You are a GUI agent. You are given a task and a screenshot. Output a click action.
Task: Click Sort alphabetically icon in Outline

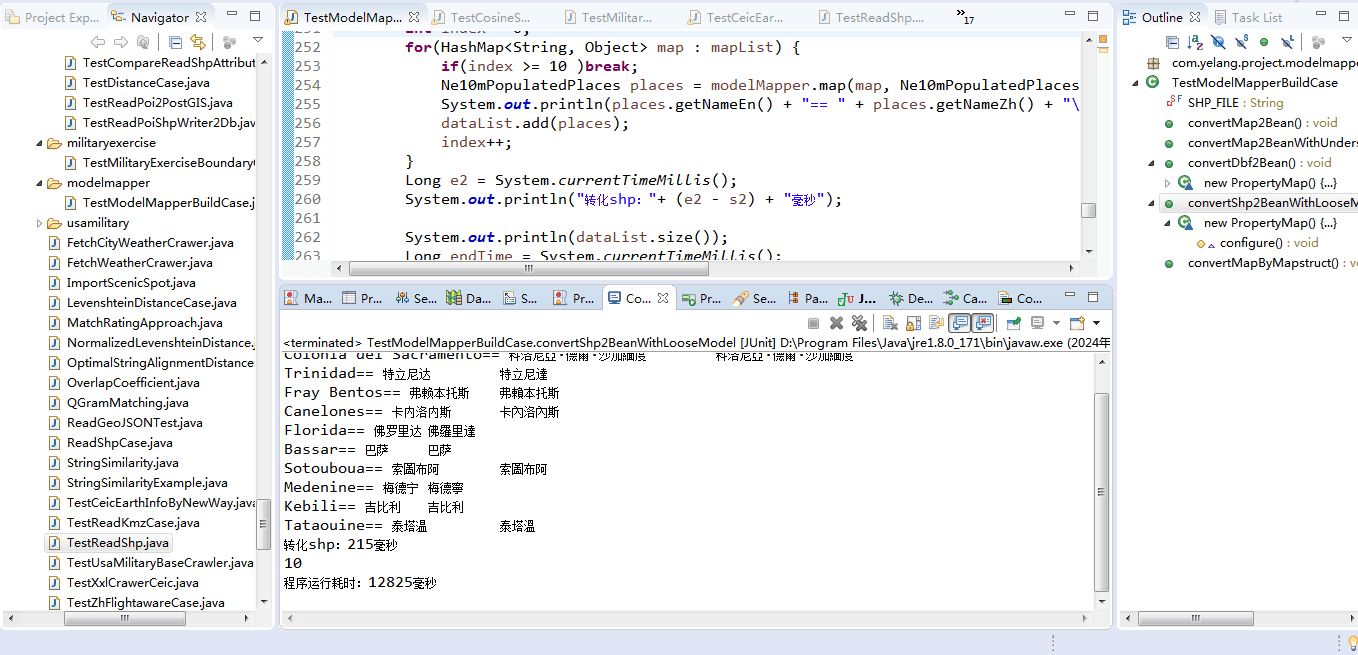pos(1195,42)
